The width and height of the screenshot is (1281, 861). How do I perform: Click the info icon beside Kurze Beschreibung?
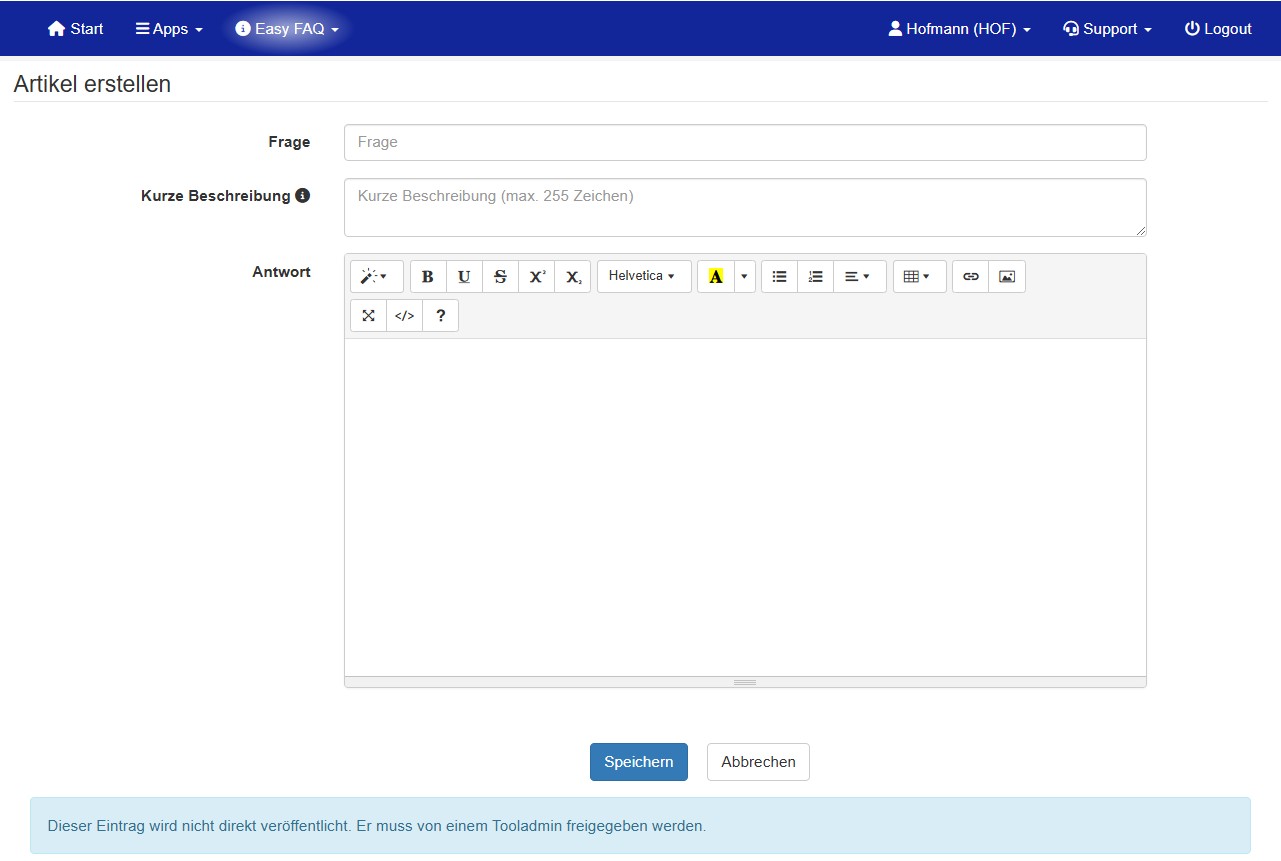[302, 196]
